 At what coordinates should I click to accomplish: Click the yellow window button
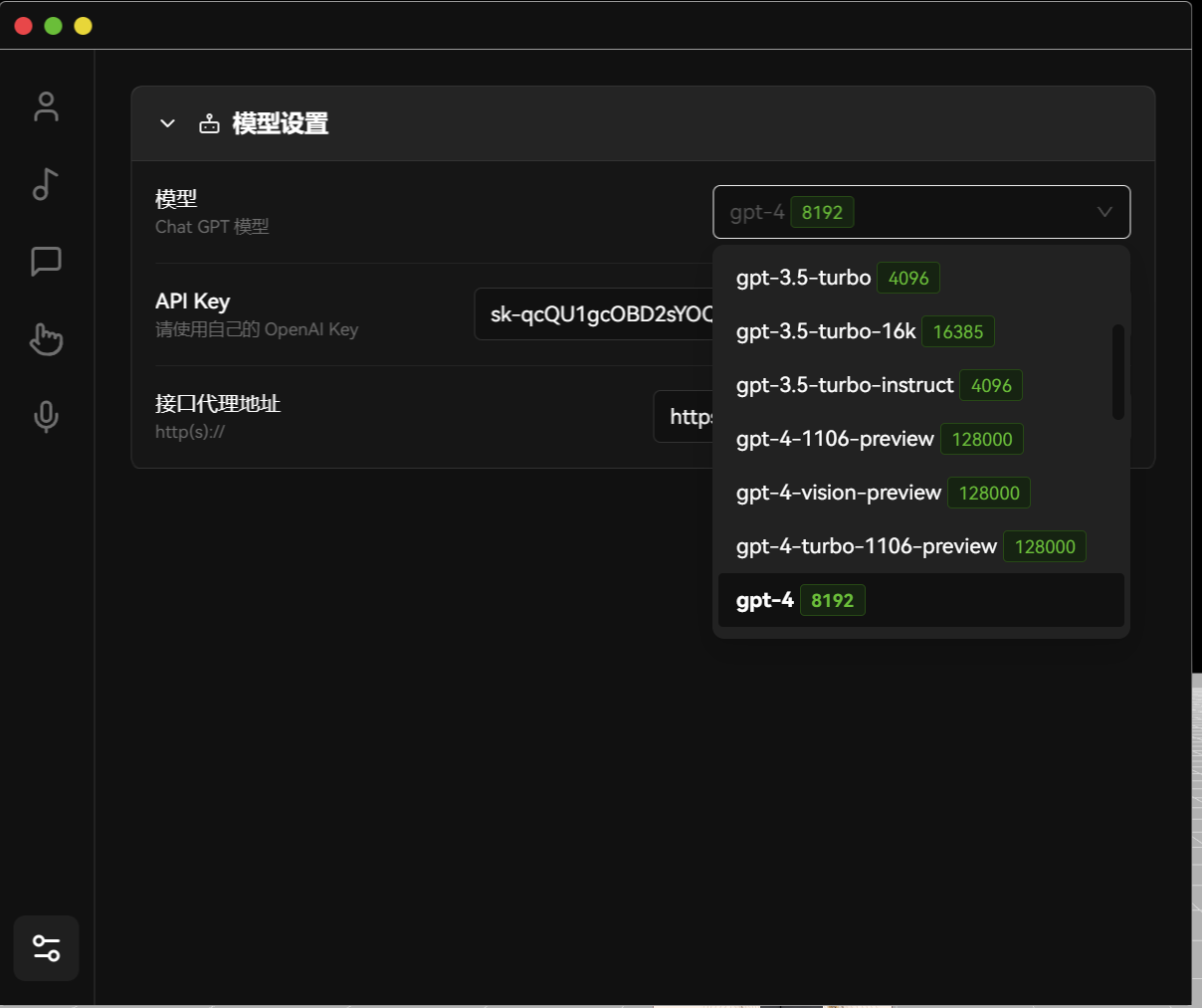(84, 26)
